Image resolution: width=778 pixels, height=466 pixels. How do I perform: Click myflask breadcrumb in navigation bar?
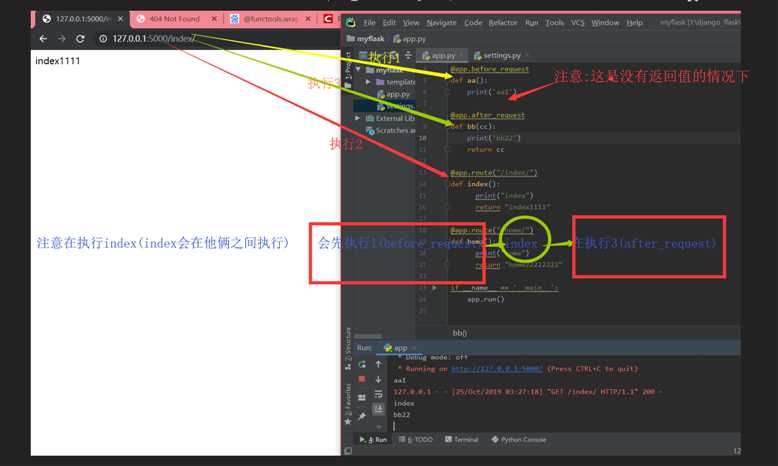[x=366, y=38]
